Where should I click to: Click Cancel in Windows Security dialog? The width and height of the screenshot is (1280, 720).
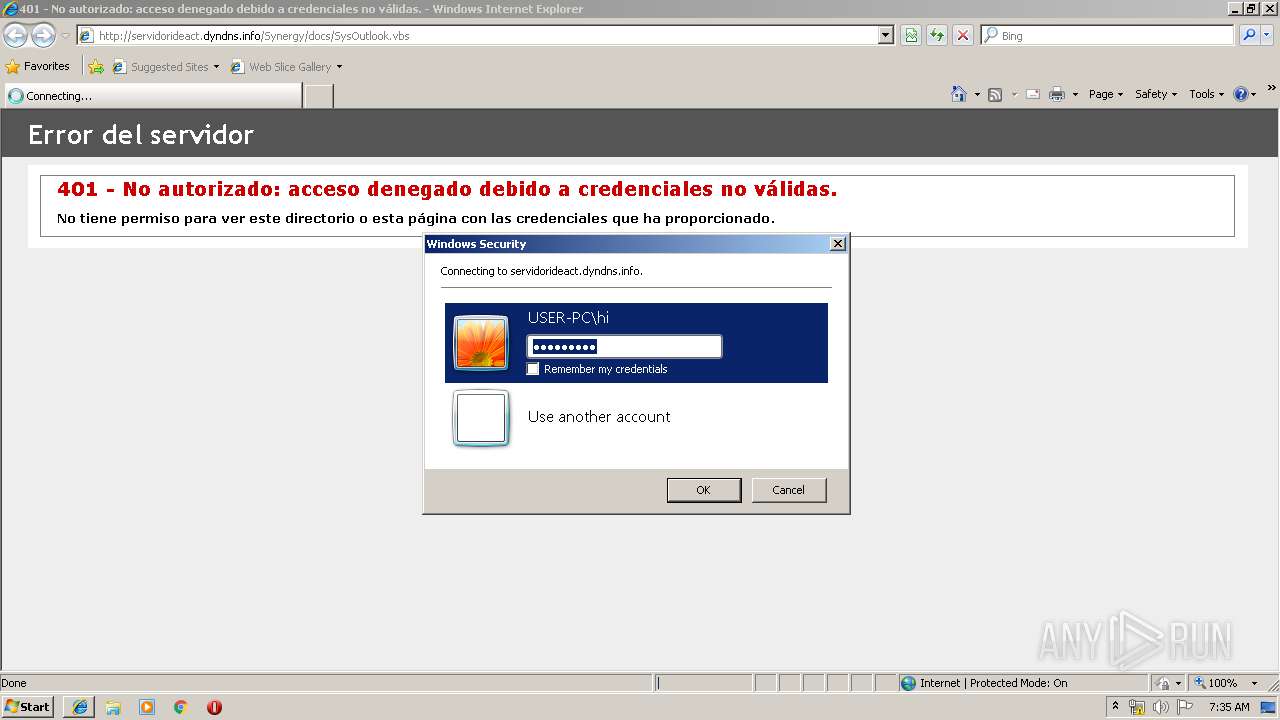click(x=788, y=490)
